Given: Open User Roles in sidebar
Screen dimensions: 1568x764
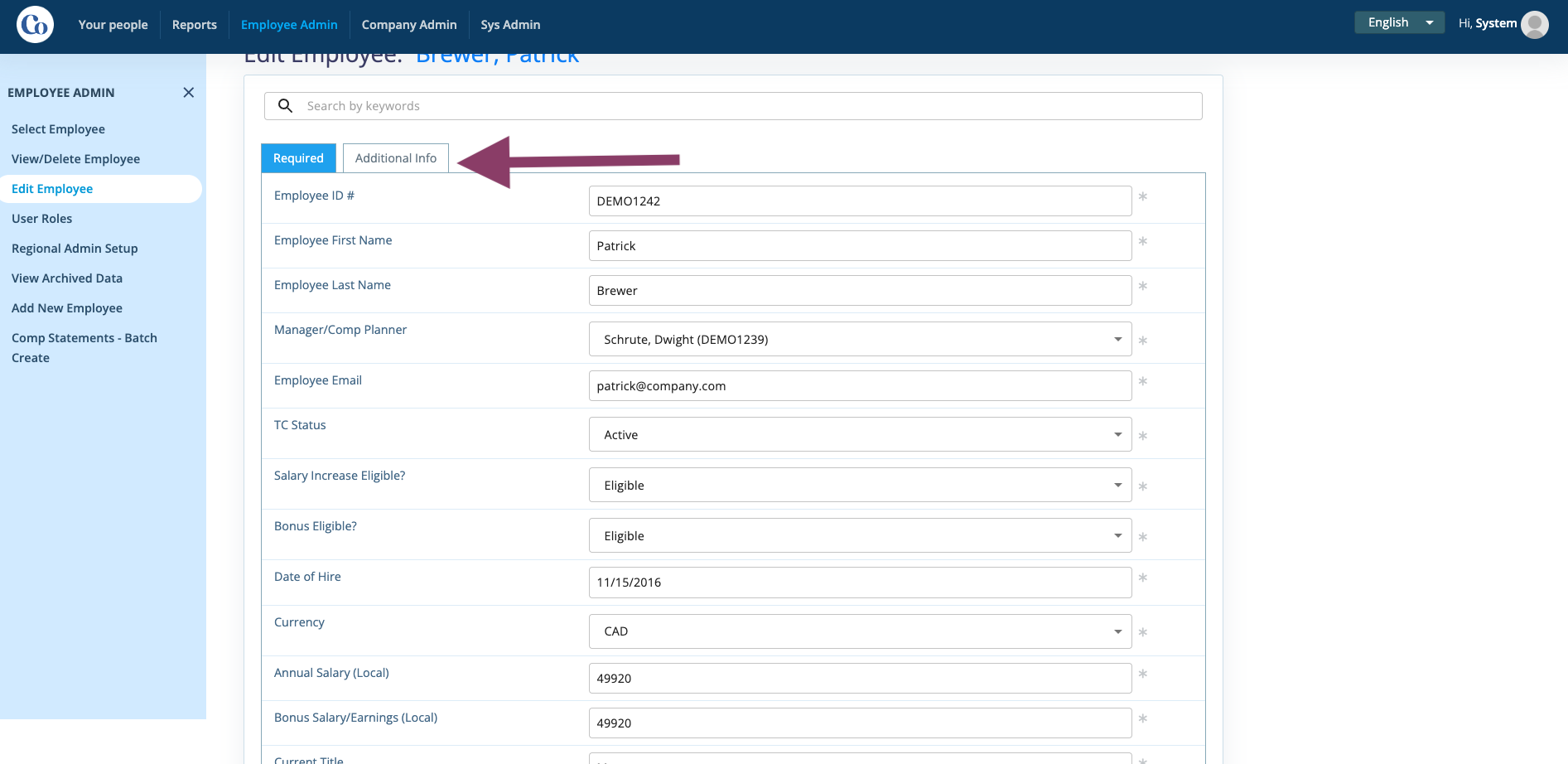Looking at the screenshot, I should coord(42,219).
